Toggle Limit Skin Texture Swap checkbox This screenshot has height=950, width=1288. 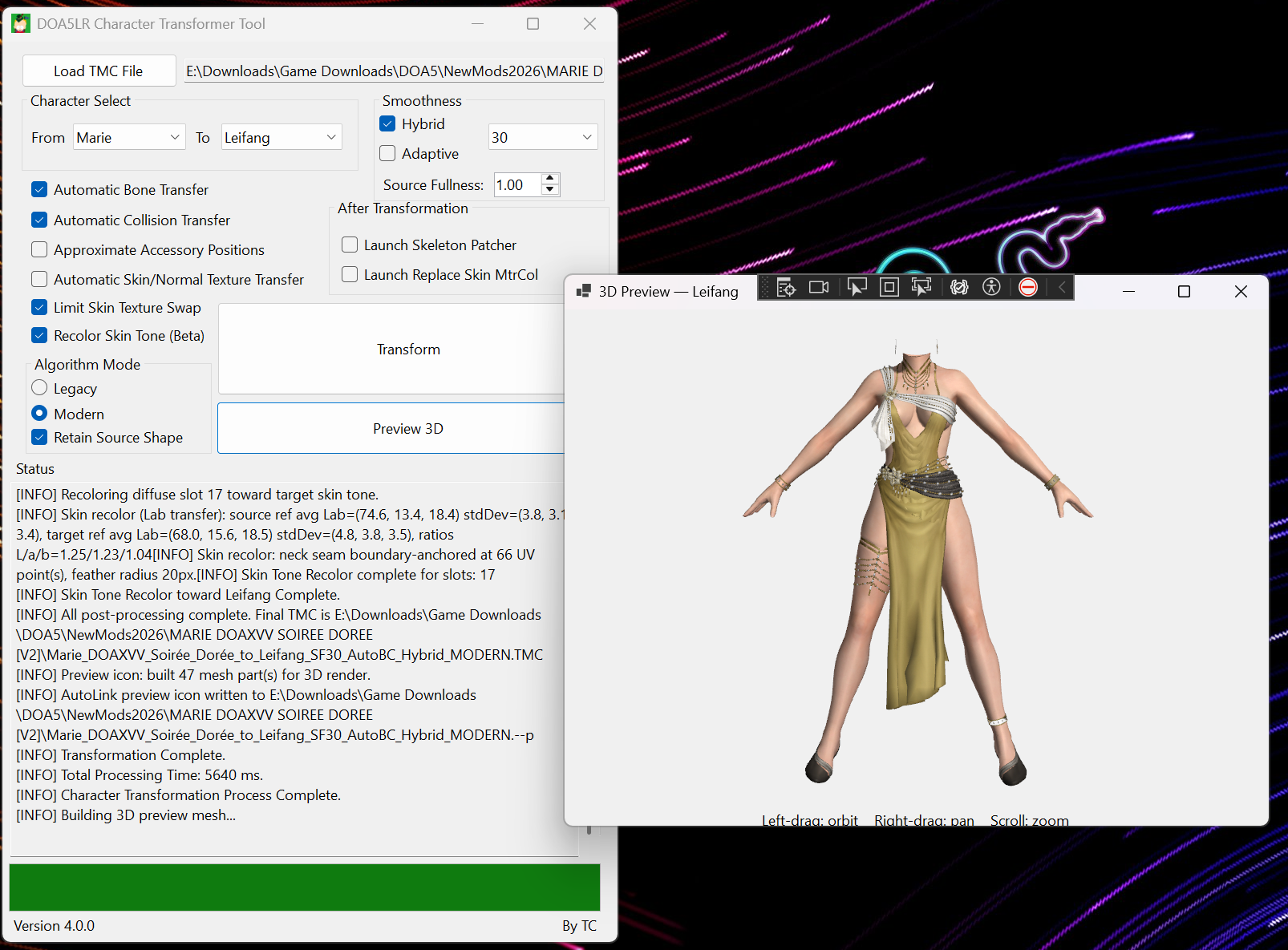tap(39, 307)
